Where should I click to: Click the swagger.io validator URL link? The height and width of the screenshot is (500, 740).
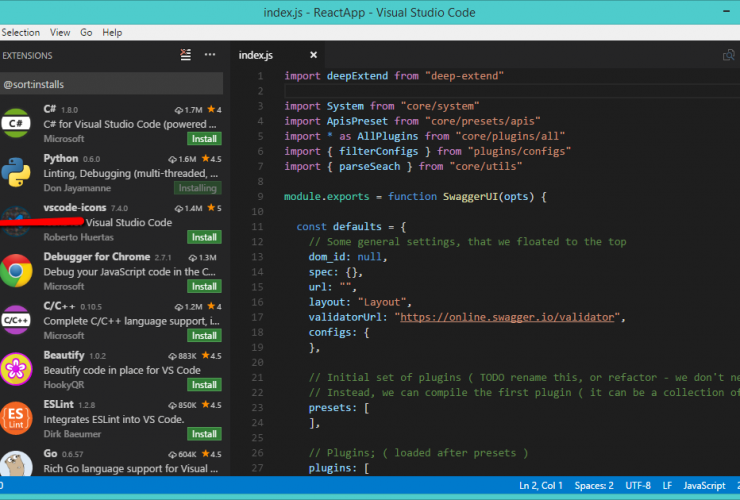pyautogui.click(x=509, y=317)
